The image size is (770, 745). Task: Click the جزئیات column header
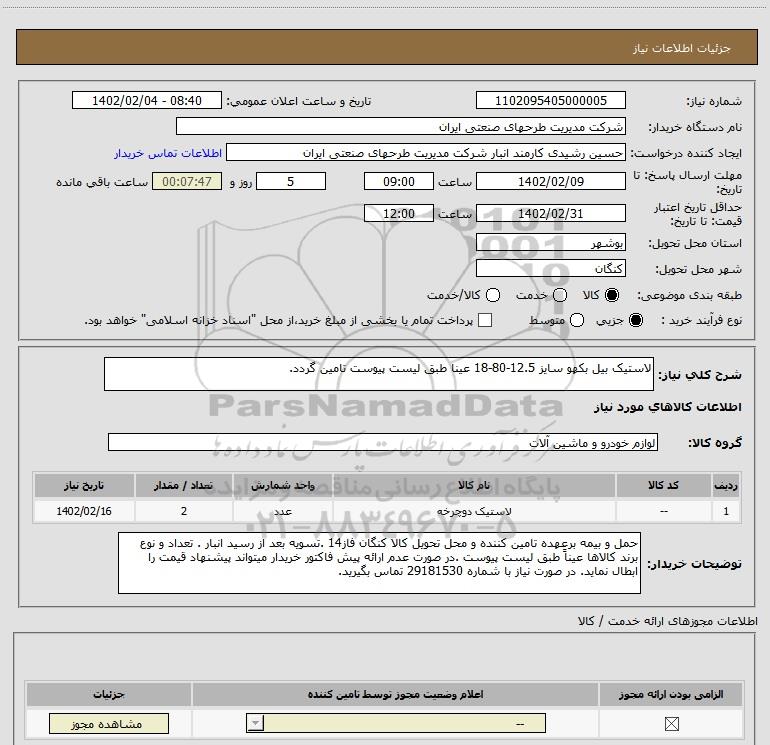coord(109,694)
